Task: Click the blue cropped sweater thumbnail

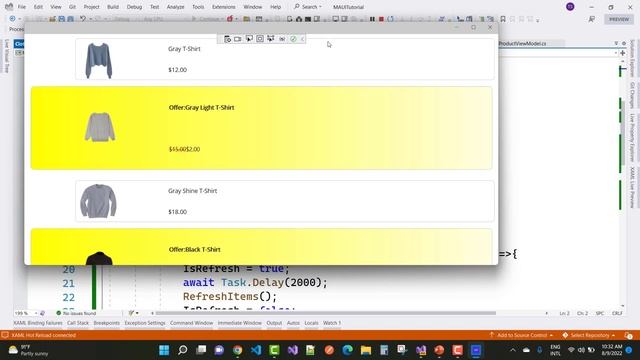Action: pyautogui.click(x=98, y=60)
